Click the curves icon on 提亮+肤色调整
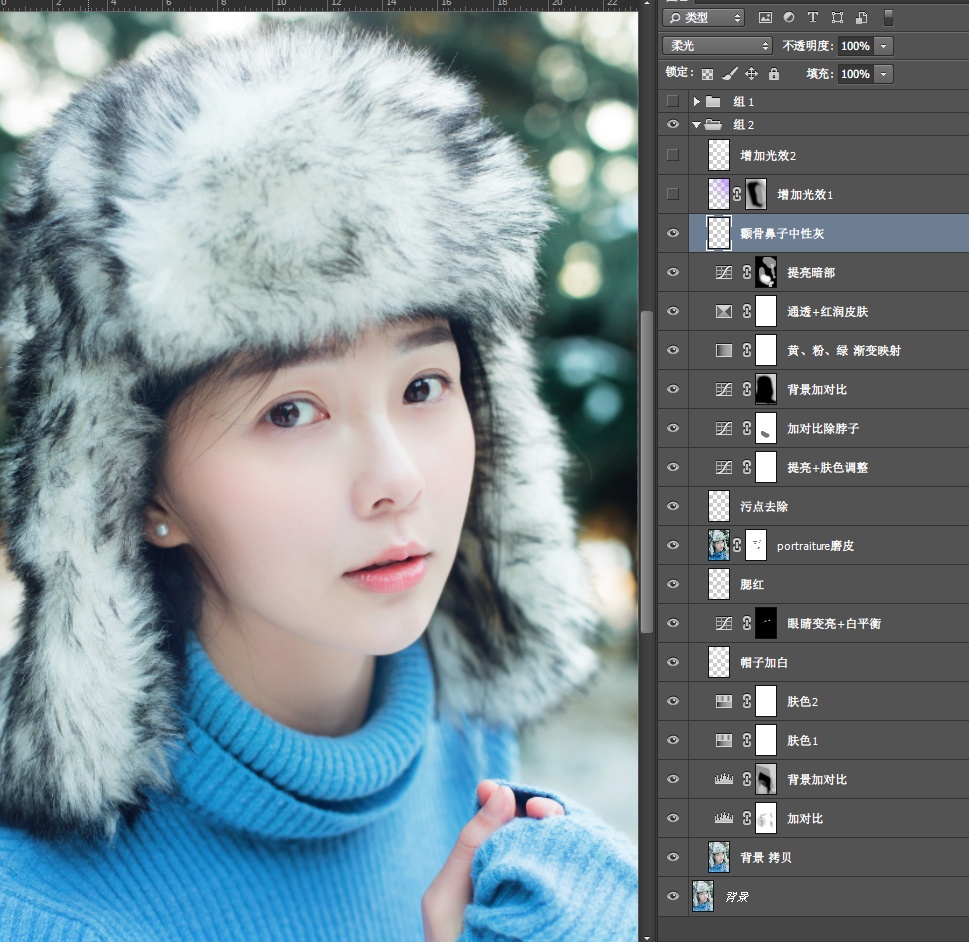Screen dimensions: 969x942 tap(724, 467)
